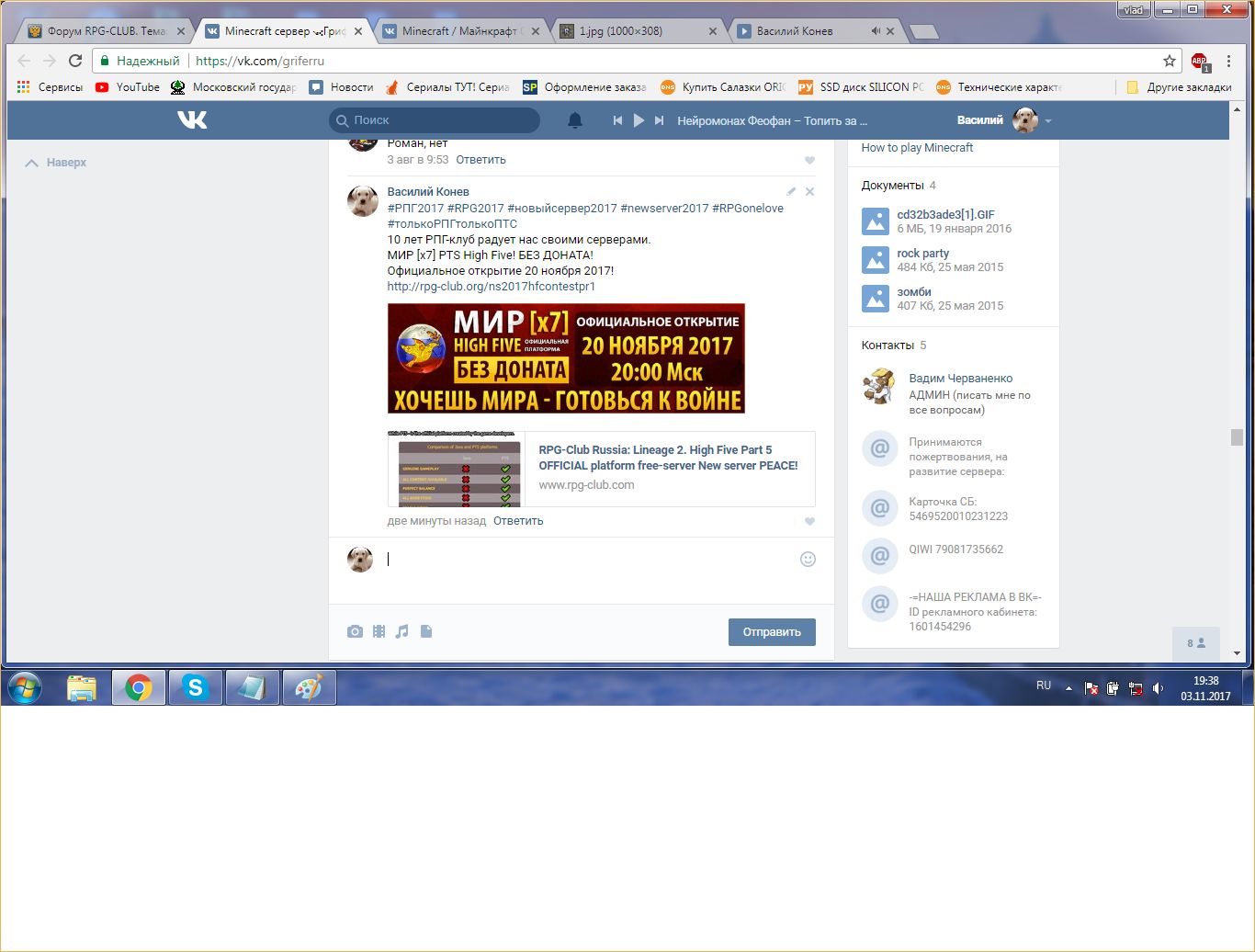Switch to Форум RPG-CLUB browser tab
This screenshot has height=952, width=1255.
pyautogui.click(x=106, y=31)
